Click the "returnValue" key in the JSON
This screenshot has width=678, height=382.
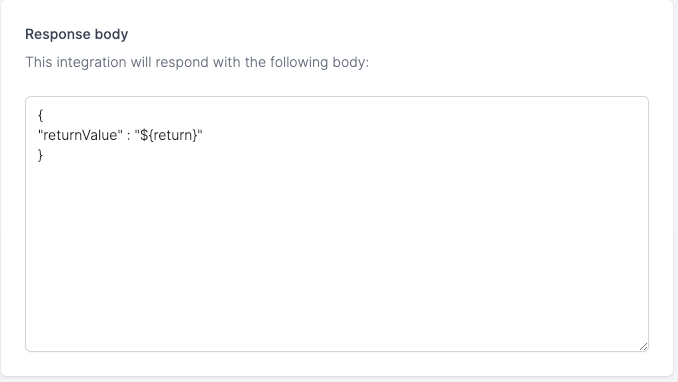[80, 135]
